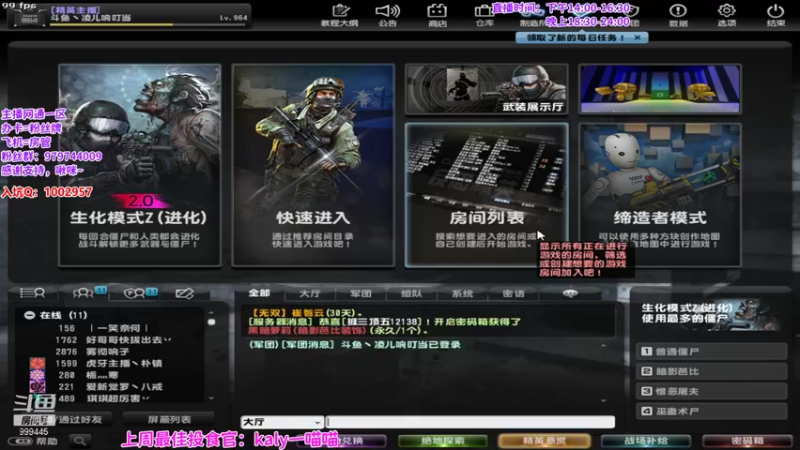
Task: Open the 选项 settings gear icon
Action: tap(727, 15)
